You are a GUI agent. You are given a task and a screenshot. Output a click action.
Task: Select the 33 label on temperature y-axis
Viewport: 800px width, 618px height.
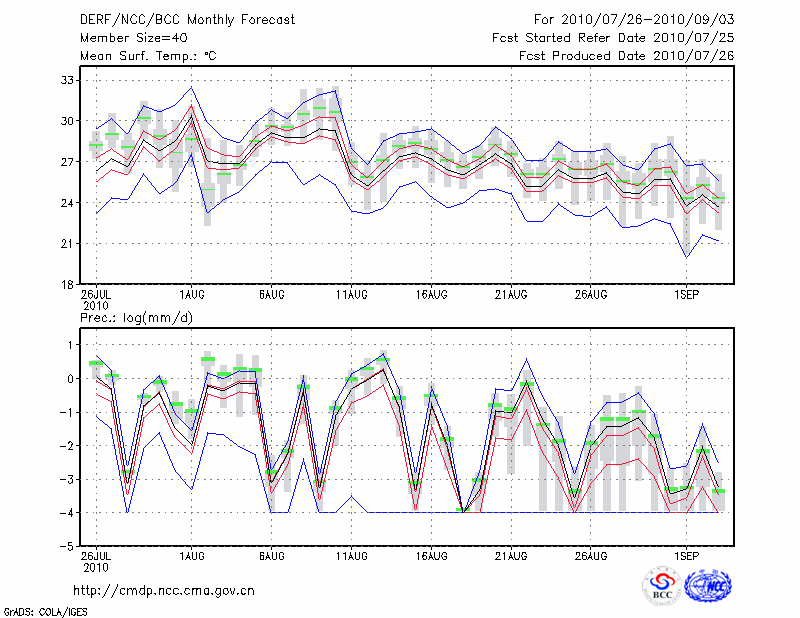click(x=68, y=79)
